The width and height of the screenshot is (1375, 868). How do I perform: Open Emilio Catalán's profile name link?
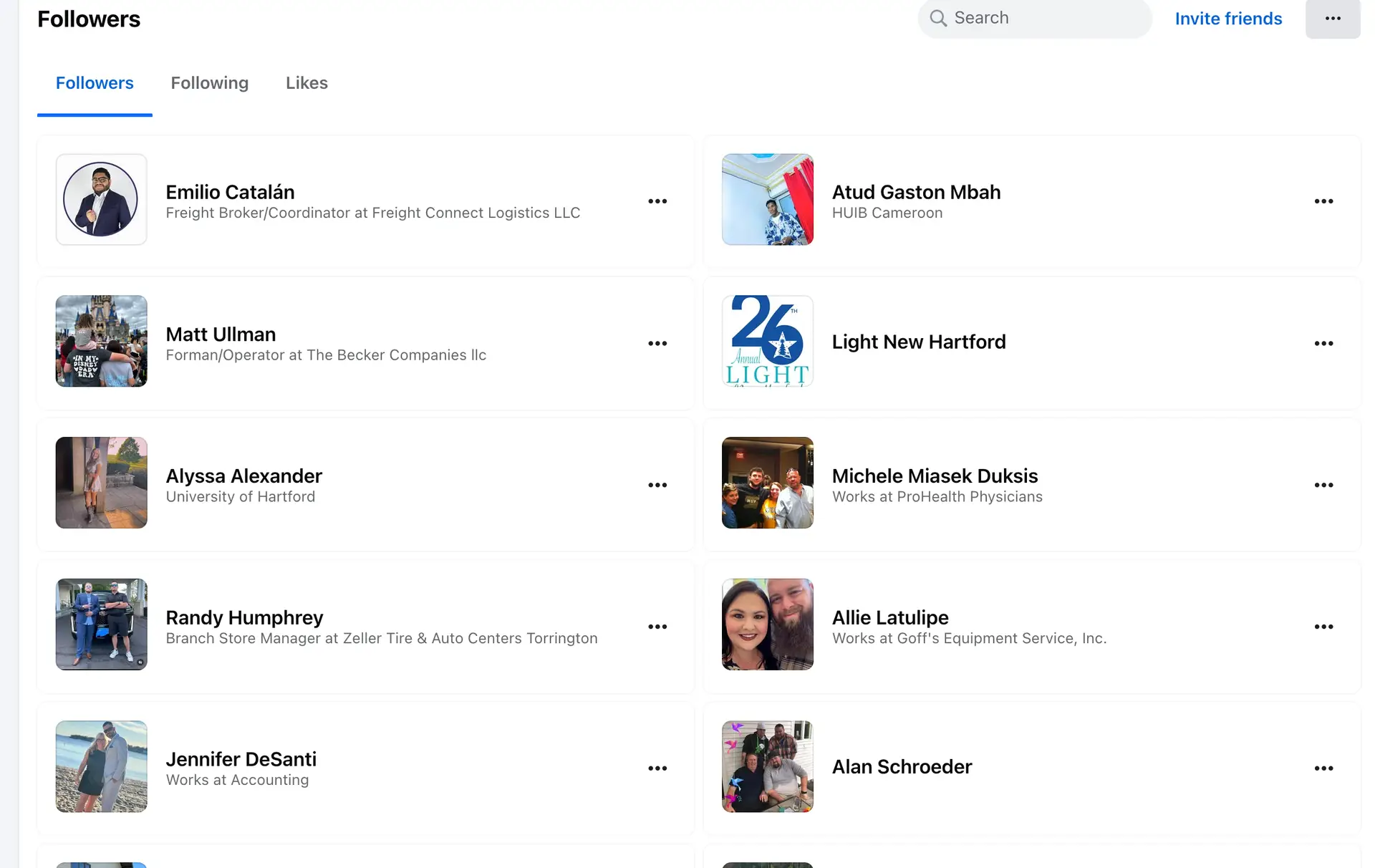click(x=230, y=192)
